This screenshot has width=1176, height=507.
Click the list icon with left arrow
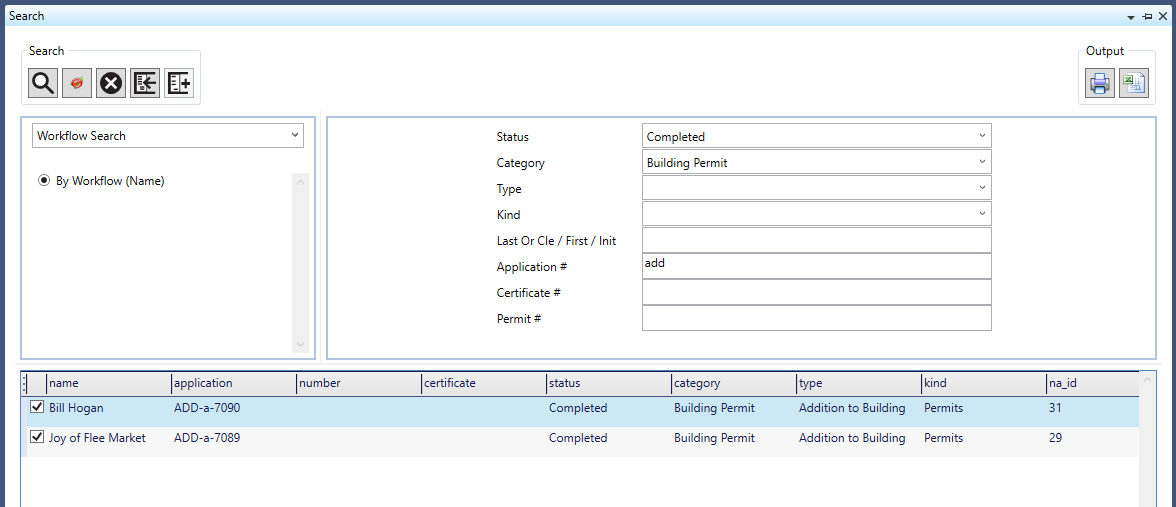[x=145, y=83]
